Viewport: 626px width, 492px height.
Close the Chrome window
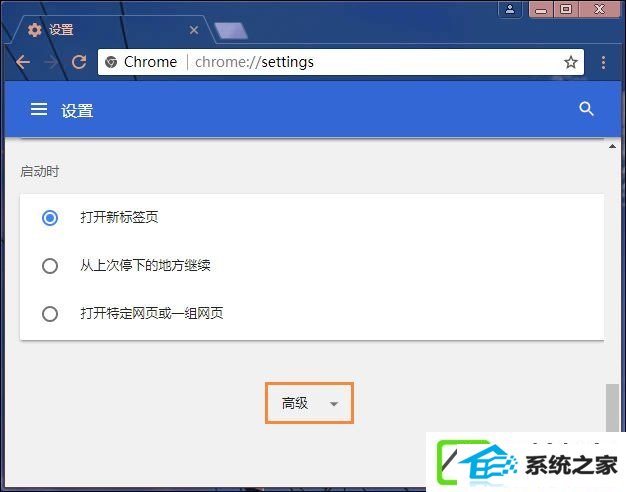[599, 9]
